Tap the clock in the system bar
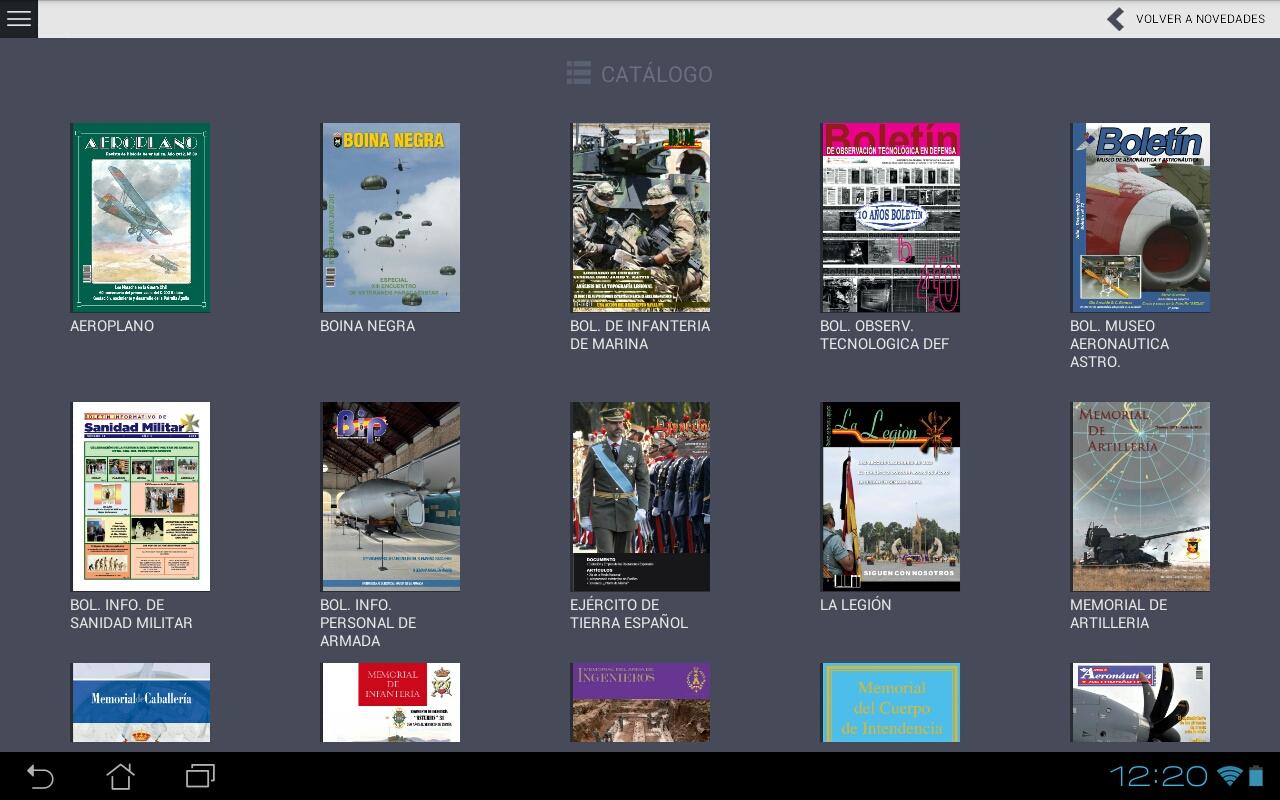Screen dimensions: 1280x800 pyautogui.click(x=1158, y=776)
